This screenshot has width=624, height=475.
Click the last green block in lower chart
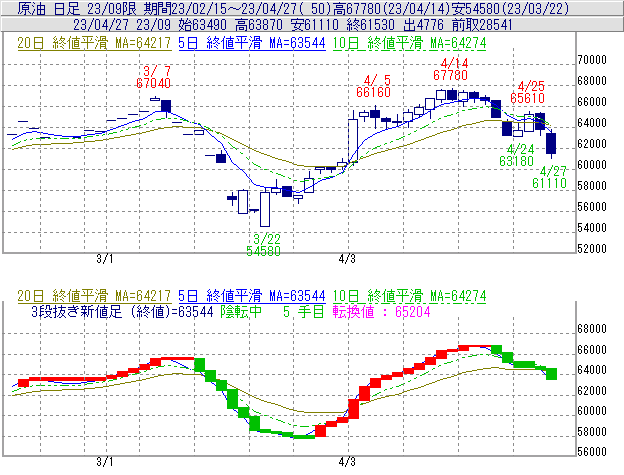pyautogui.click(x=551, y=374)
